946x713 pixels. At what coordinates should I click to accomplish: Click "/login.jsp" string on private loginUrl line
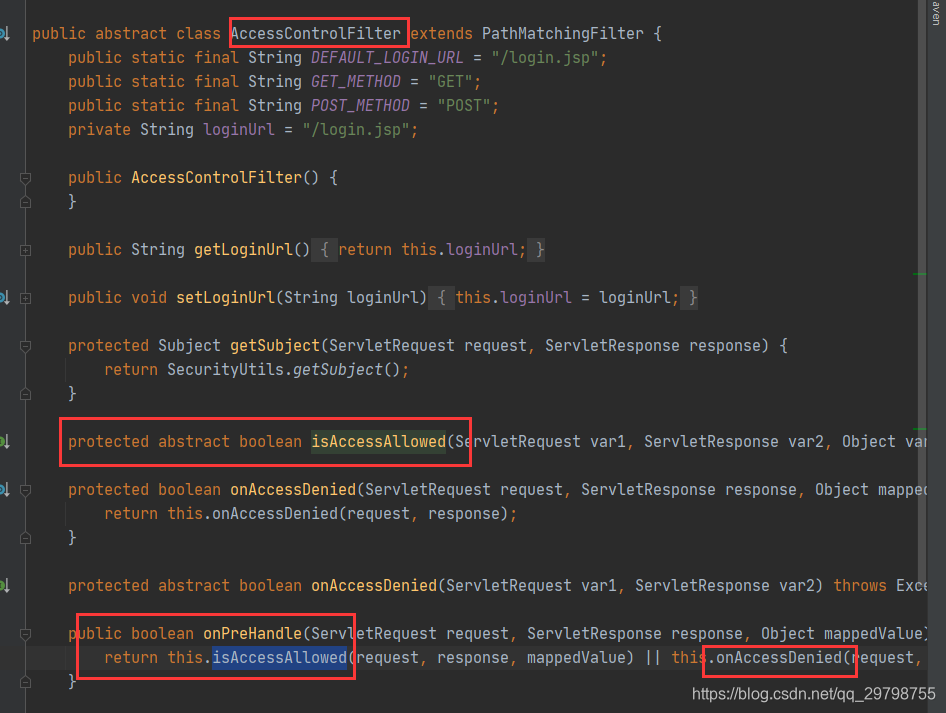point(356,130)
